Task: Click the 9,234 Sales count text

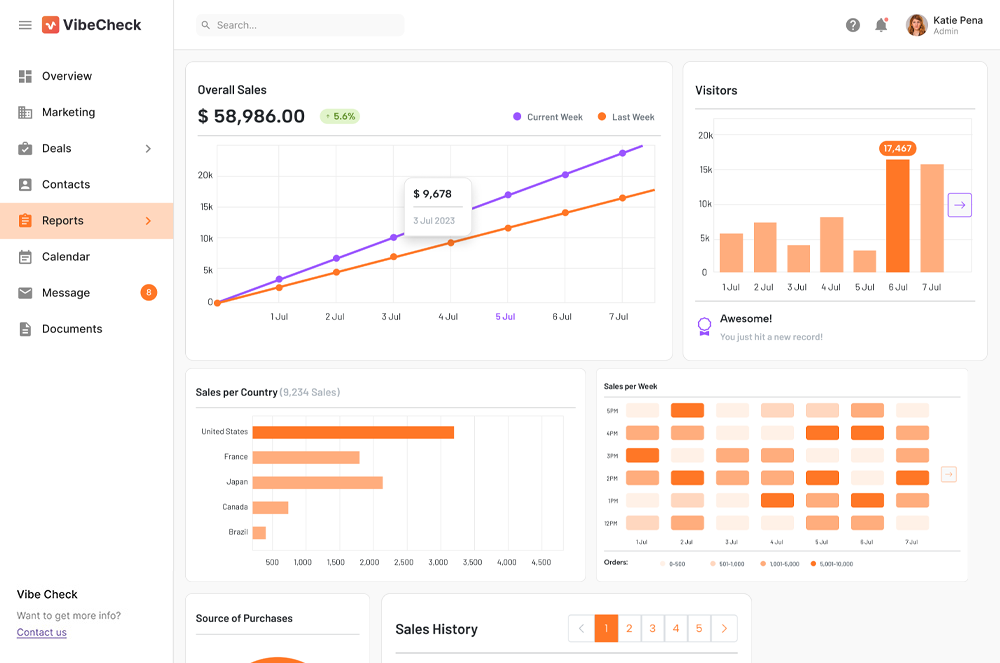Action: tap(310, 392)
